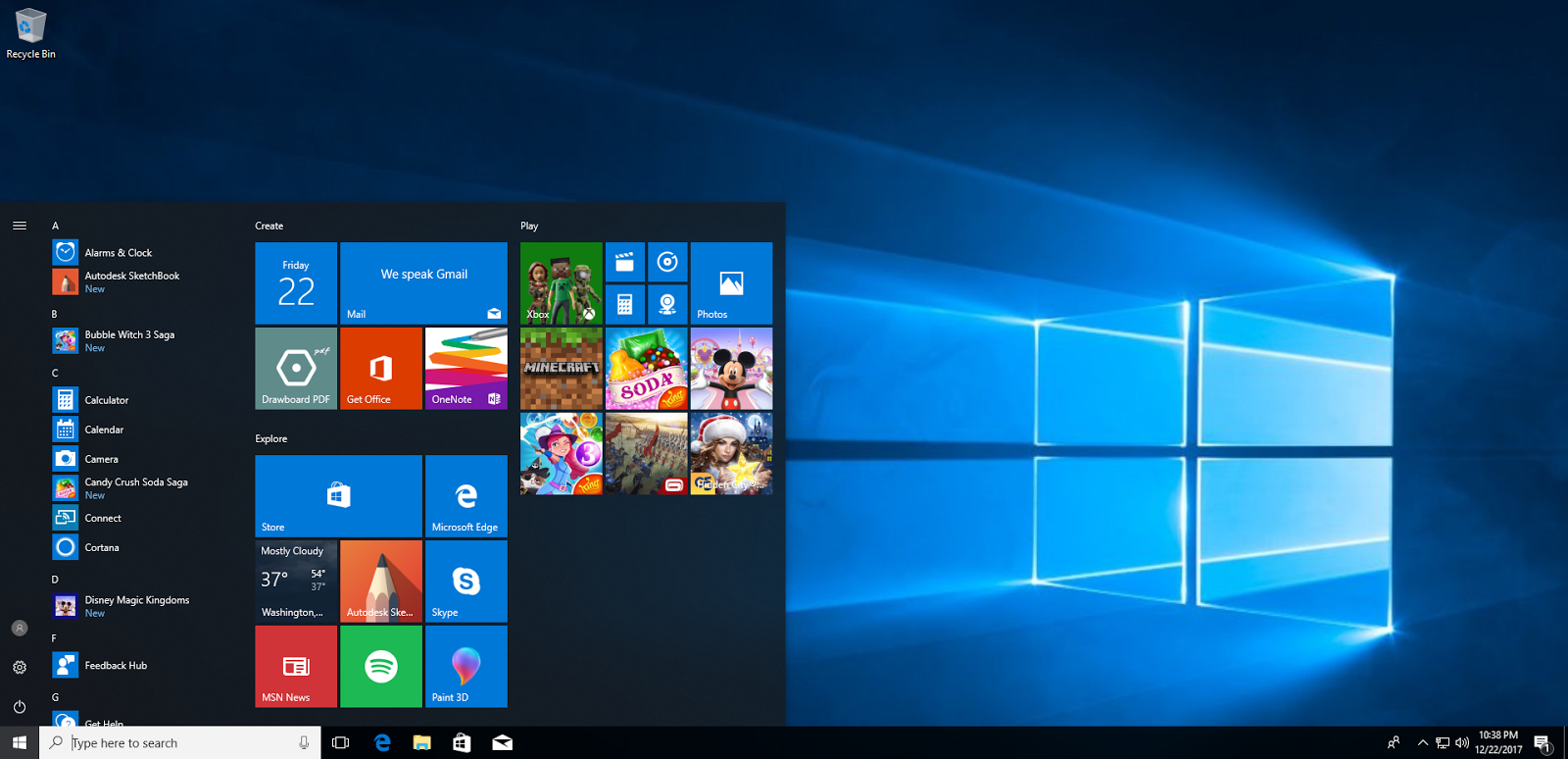Open the Xbox tile
This screenshot has width=1568, height=759.
tap(561, 283)
